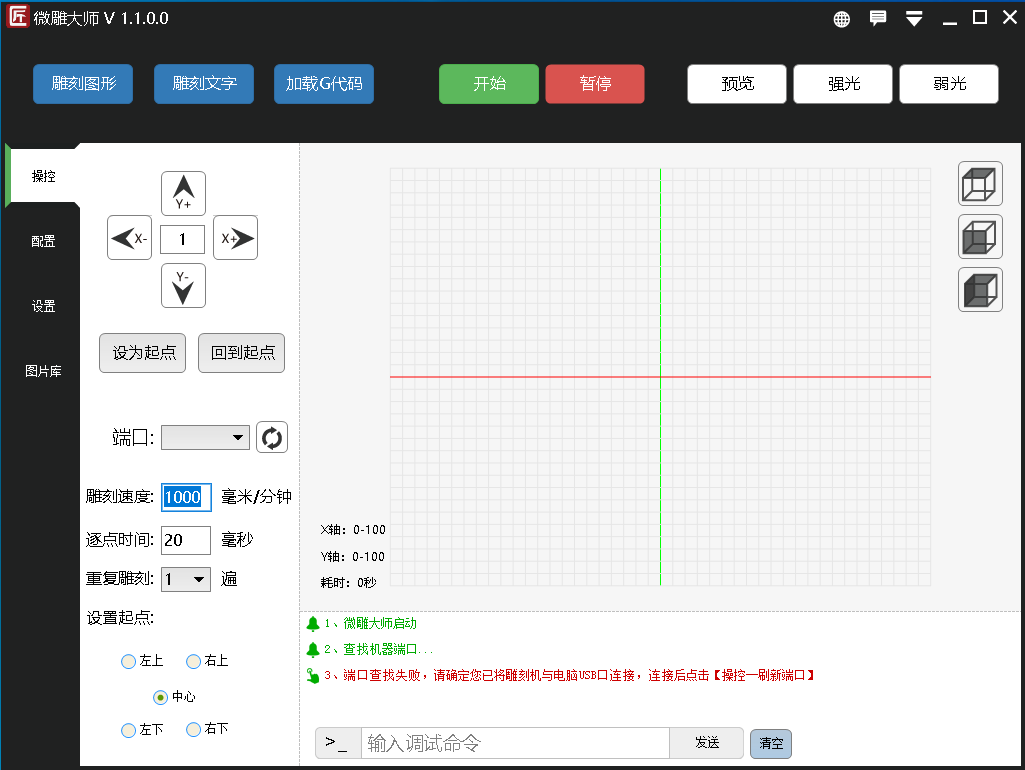Viewport: 1025px width, 770px height.
Task: Open the 端口 port dropdown
Action: point(205,437)
